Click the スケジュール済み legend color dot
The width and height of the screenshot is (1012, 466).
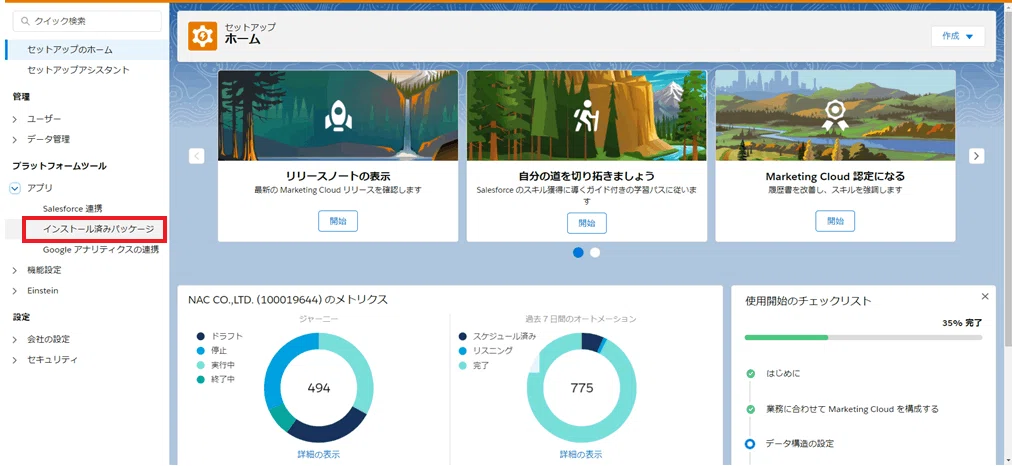462,336
